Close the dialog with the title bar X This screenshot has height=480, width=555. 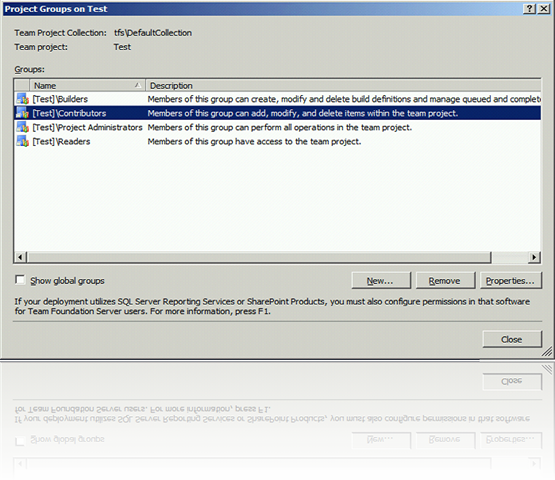pyautogui.click(x=544, y=9)
